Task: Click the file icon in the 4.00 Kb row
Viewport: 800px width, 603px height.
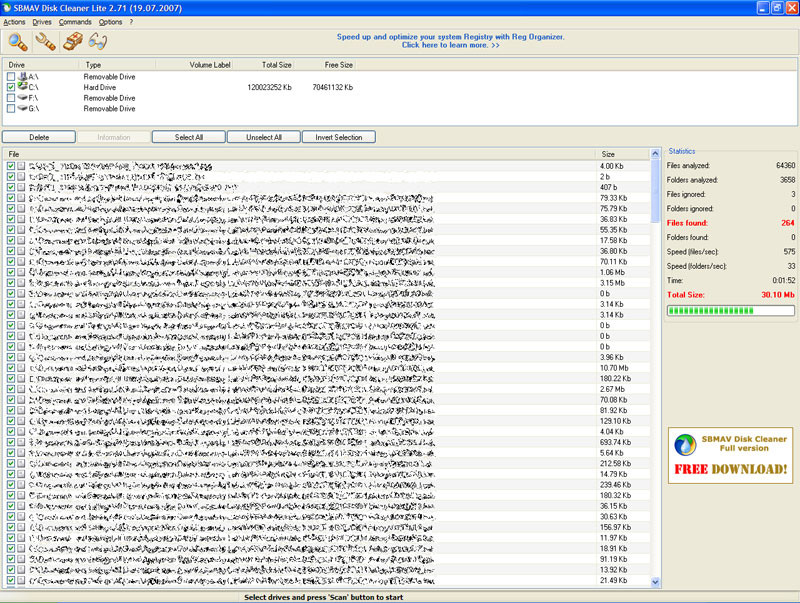Action: click(21, 166)
